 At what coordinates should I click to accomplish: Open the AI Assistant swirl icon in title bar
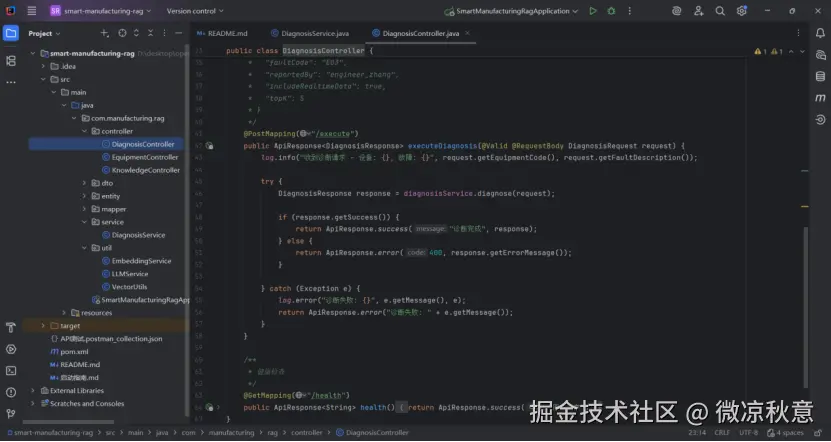coord(676,11)
